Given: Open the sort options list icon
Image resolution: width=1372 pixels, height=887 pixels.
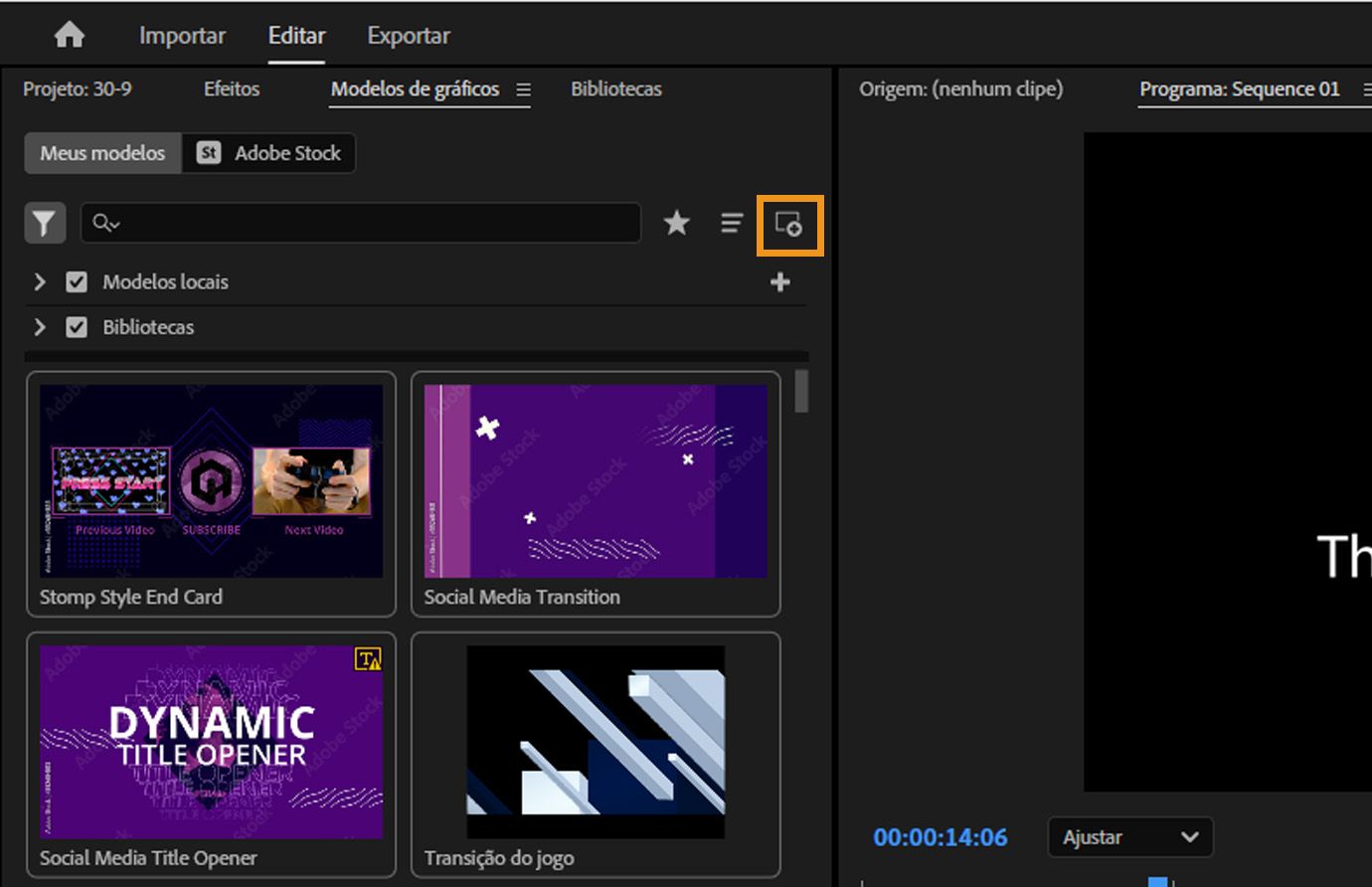Looking at the screenshot, I should [732, 224].
